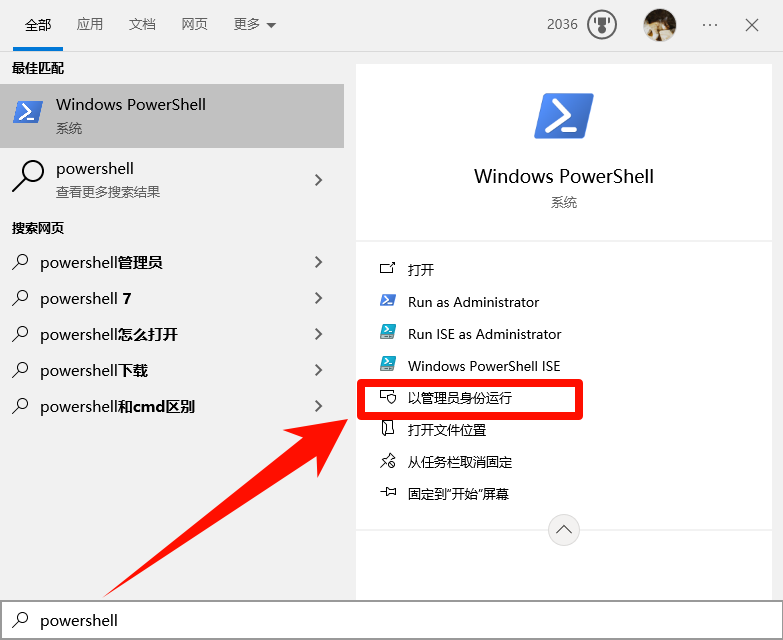
Task: Choose the powershell管理员 web suggestion
Action: coord(172,262)
